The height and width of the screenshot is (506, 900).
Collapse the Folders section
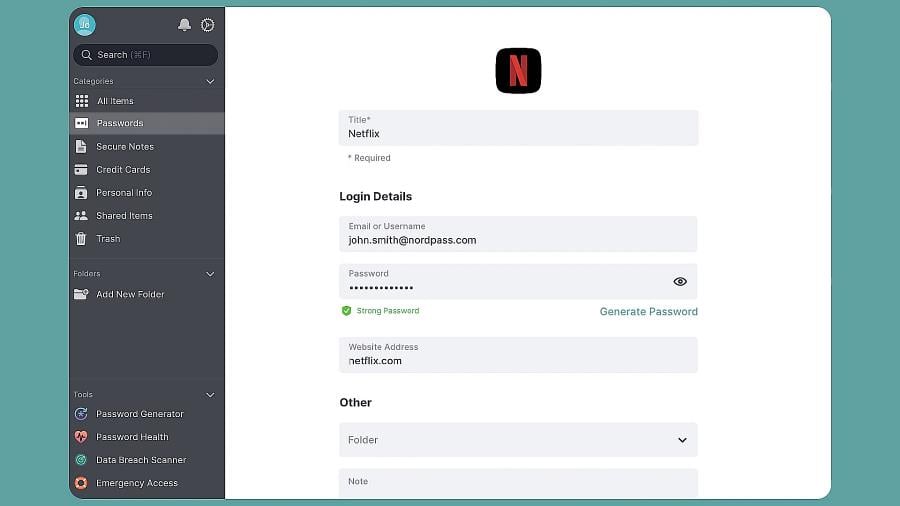coord(210,274)
